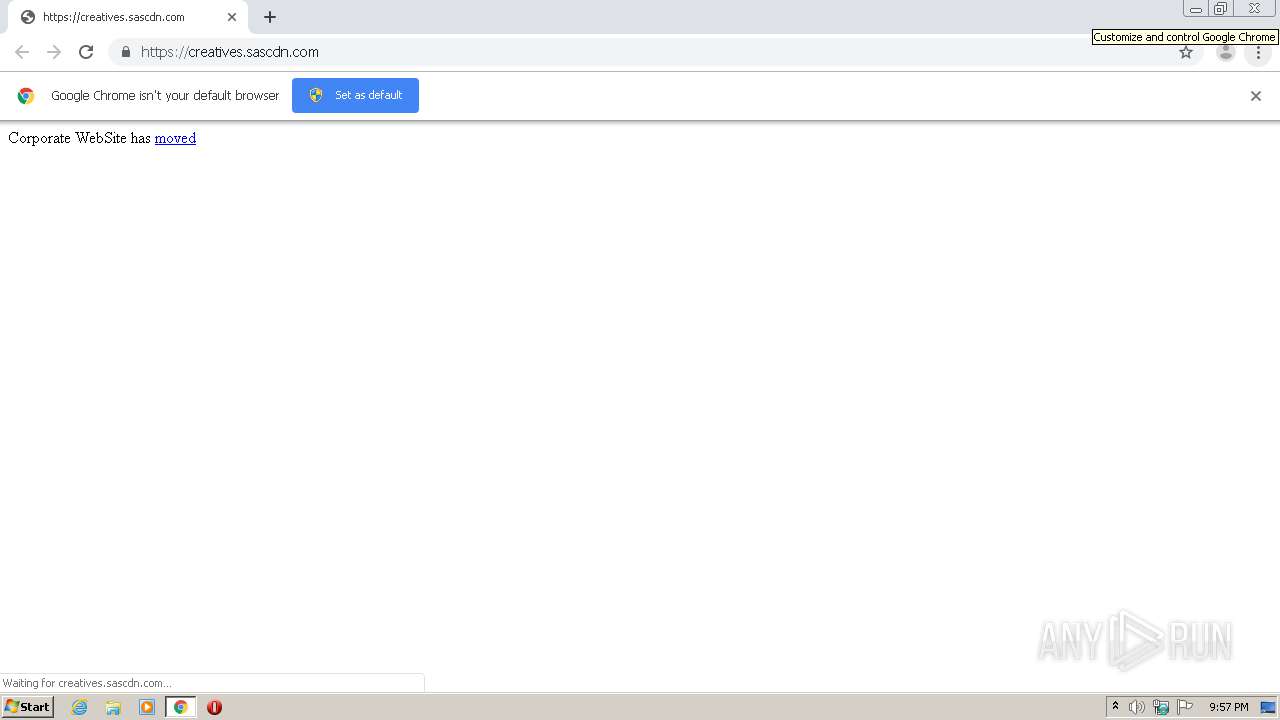1280x720 pixels.
Task: Select the creatives.sascdn.com tab
Action: click(x=128, y=17)
